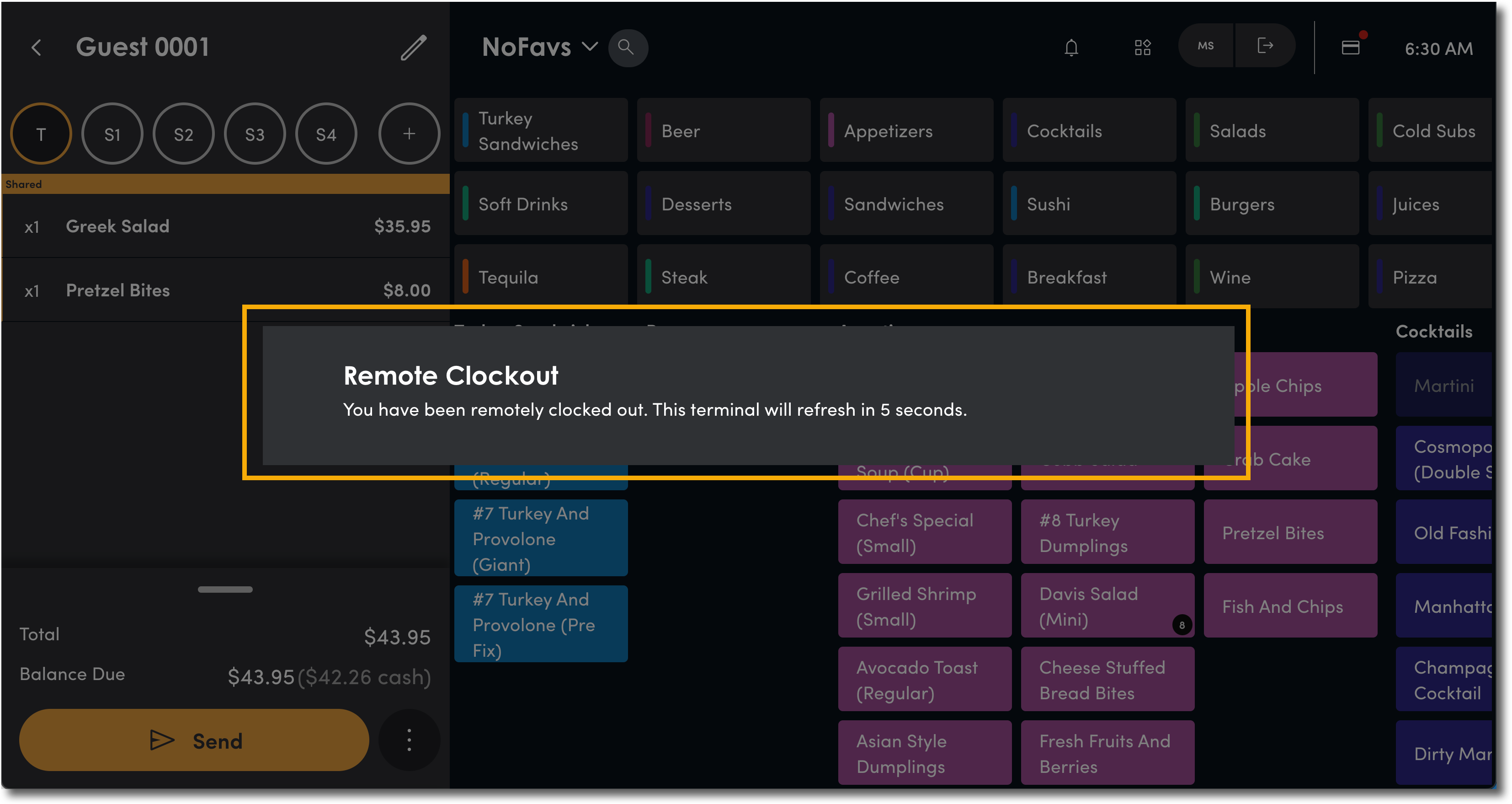Go back using the left arrow
Viewport: 1512px width, 804px height.
(37, 48)
